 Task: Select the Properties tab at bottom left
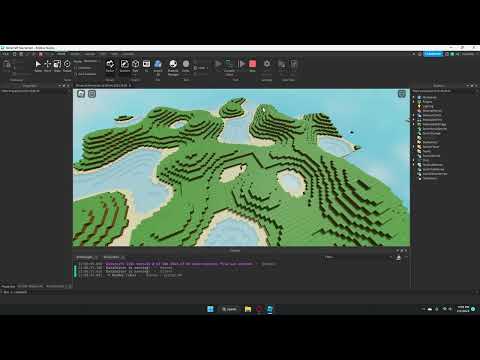(x=8, y=286)
